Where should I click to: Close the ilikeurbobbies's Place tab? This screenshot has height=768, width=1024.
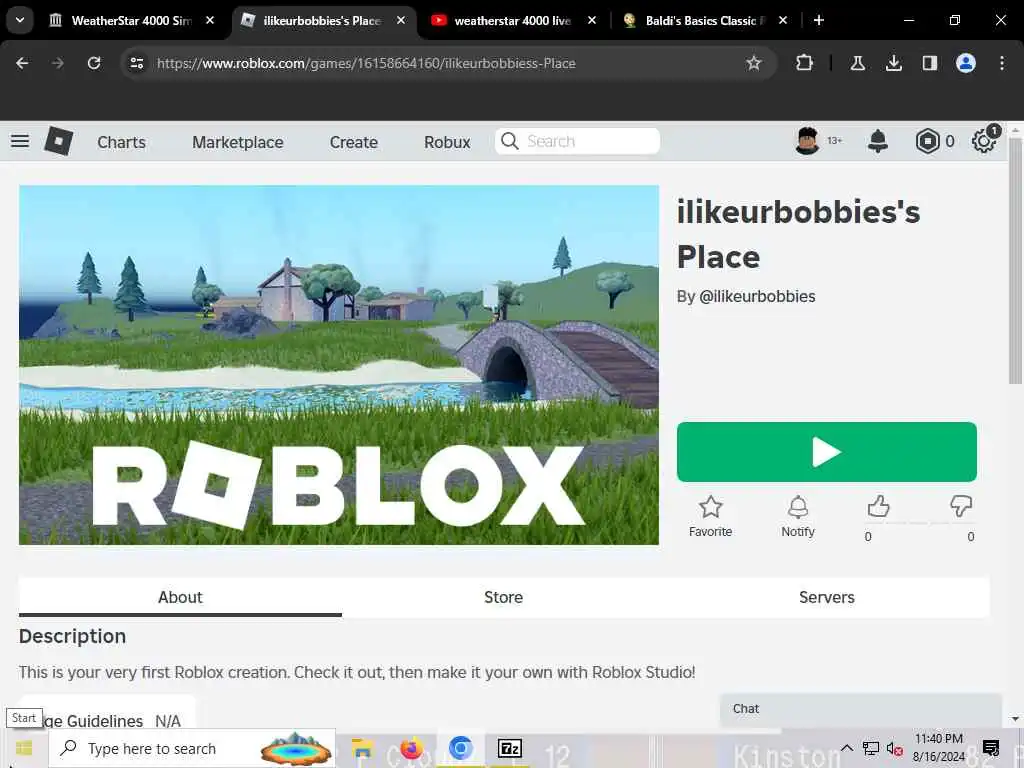pos(401,21)
